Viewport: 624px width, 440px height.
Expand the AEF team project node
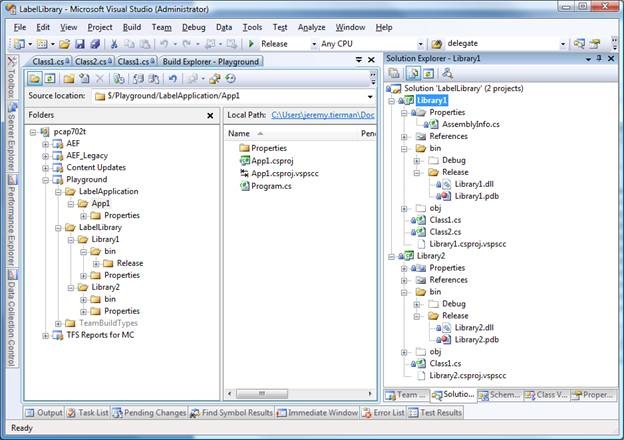point(45,144)
